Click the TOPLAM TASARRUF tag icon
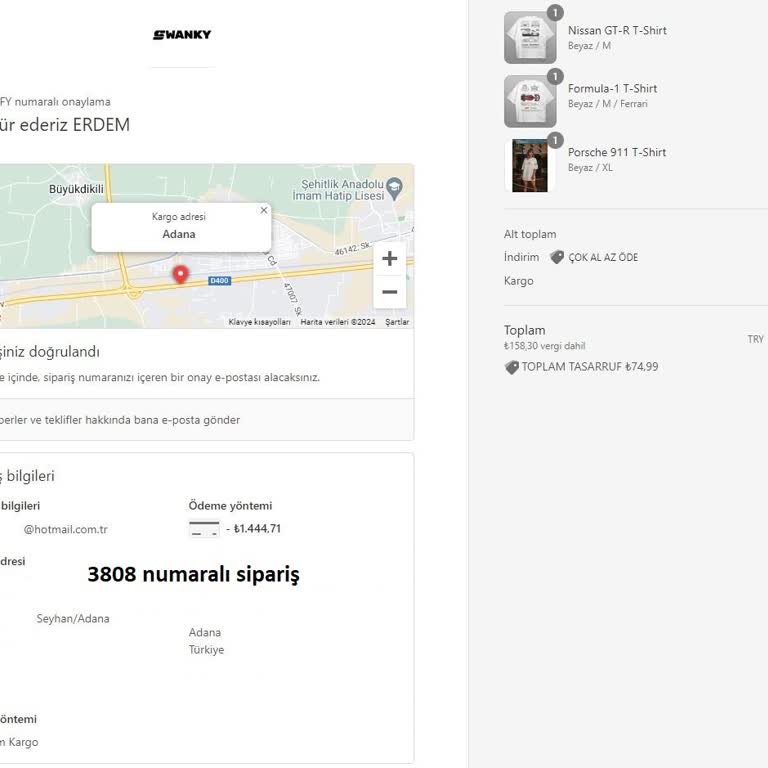 [x=511, y=367]
